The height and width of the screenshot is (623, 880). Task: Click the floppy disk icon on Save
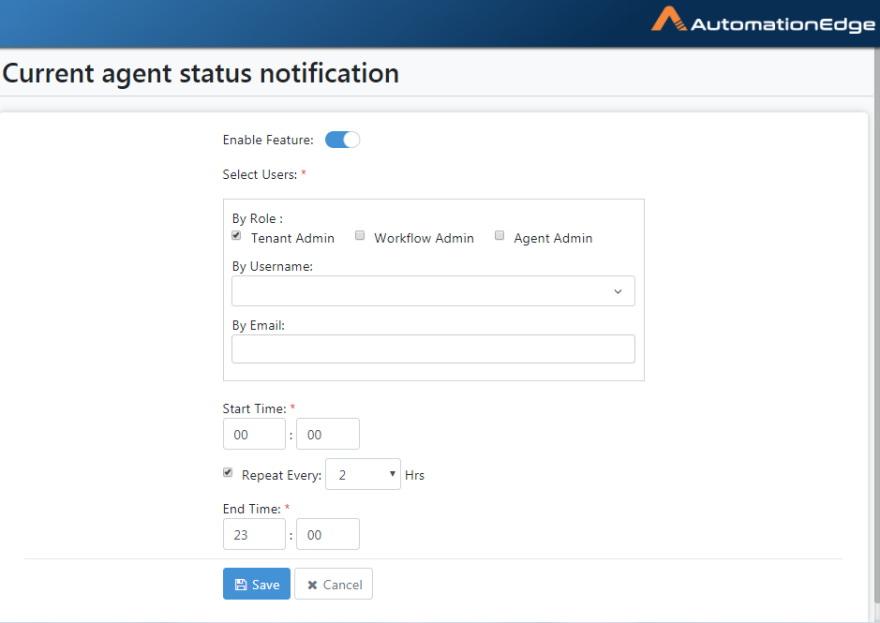click(x=241, y=585)
